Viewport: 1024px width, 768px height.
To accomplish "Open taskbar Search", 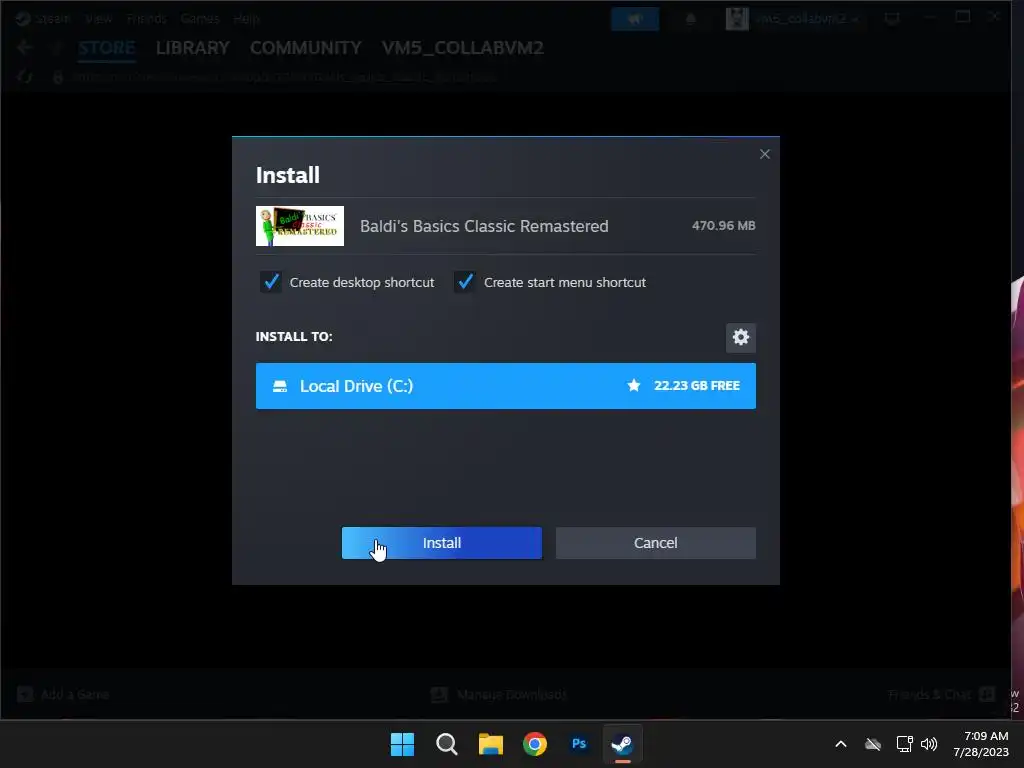I will click(447, 744).
